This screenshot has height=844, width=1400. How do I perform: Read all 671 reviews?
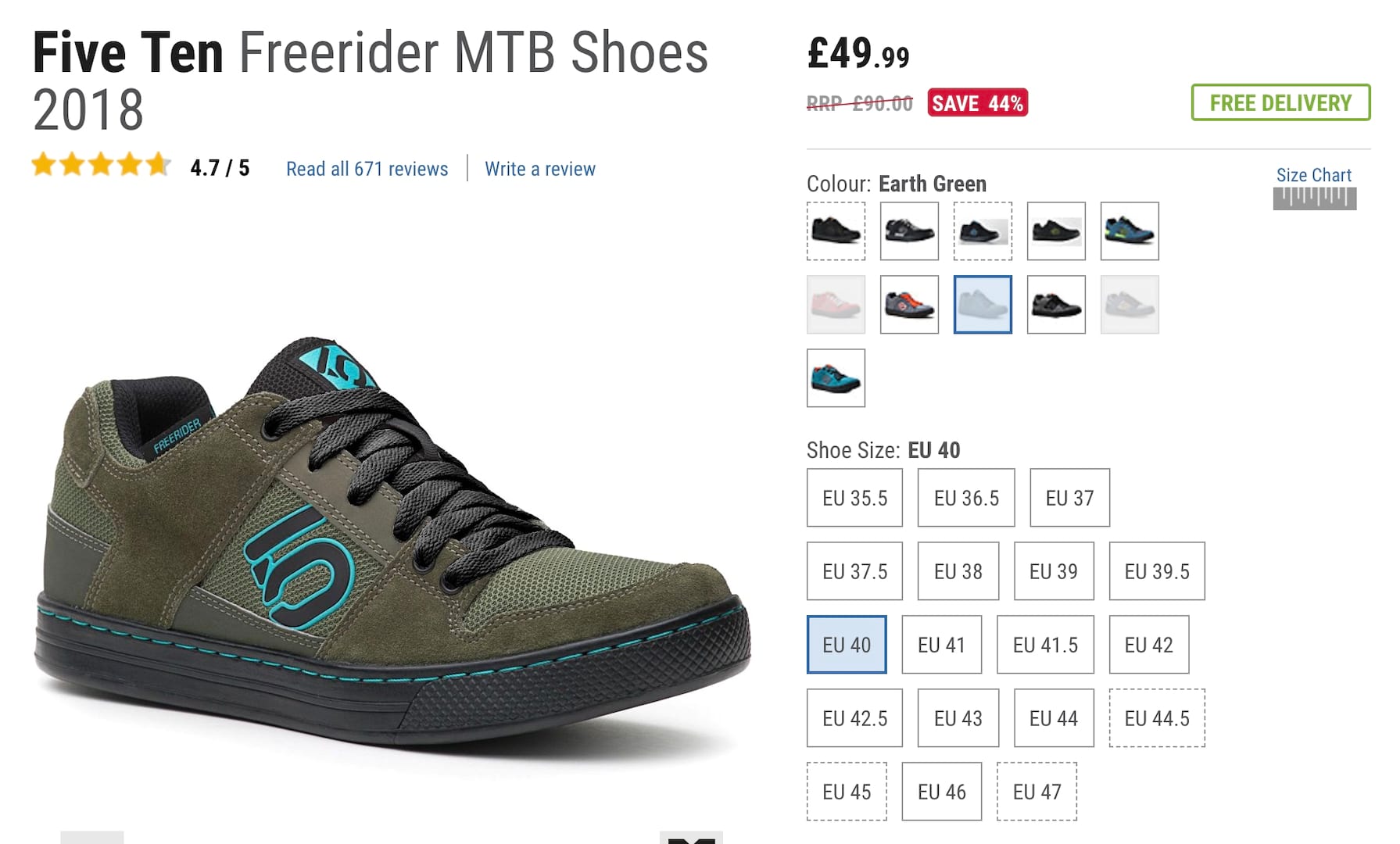point(367,169)
